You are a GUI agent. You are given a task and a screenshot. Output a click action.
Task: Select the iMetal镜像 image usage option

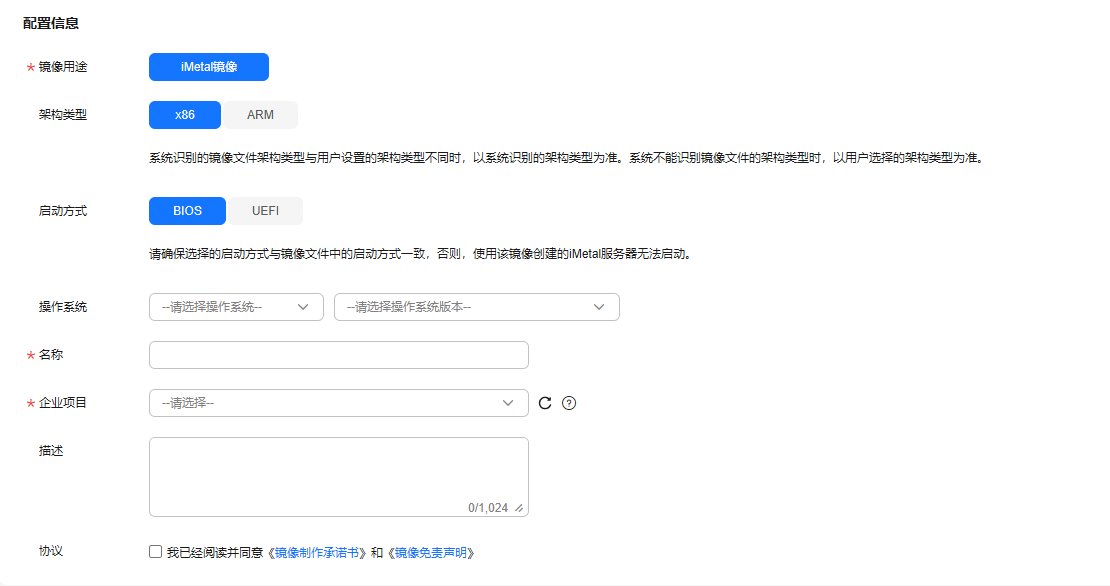(209, 67)
